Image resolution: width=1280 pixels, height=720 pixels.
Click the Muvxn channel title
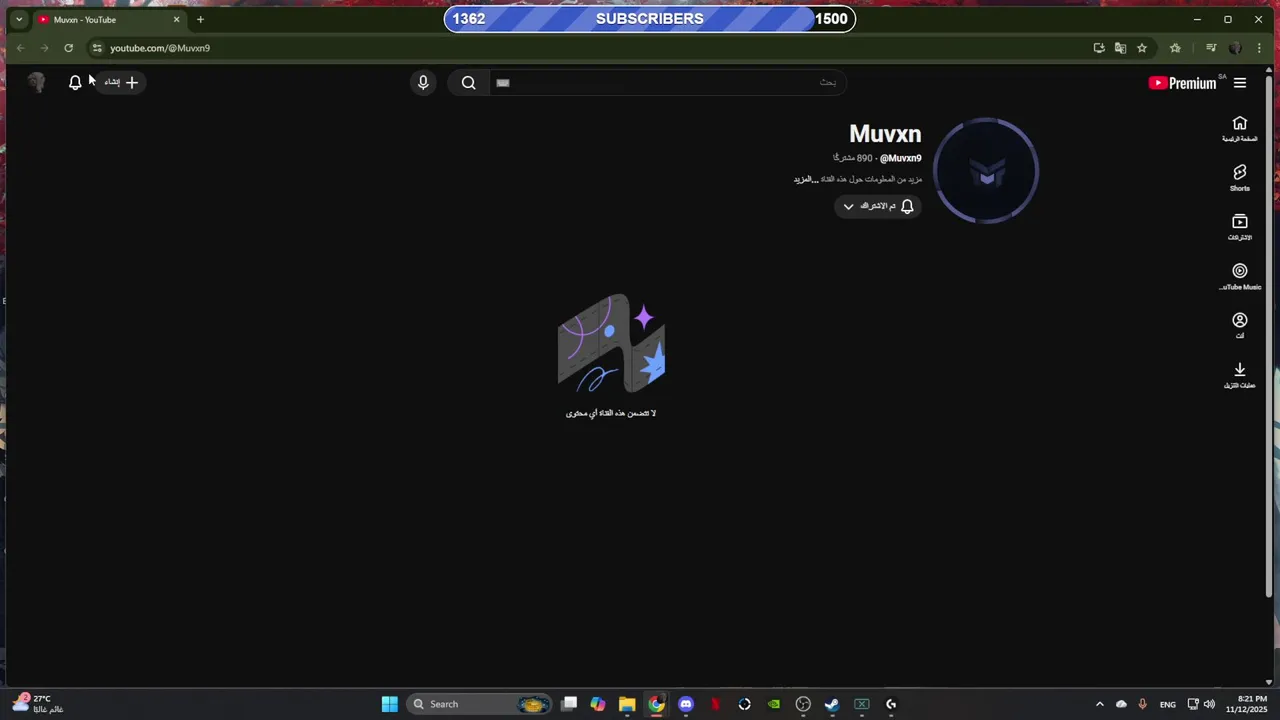pyautogui.click(x=885, y=134)
